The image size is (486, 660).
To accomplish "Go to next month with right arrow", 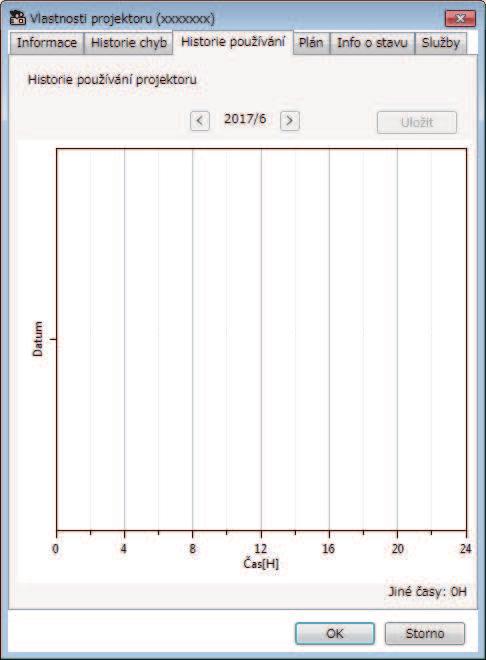I will pos(289,121).
